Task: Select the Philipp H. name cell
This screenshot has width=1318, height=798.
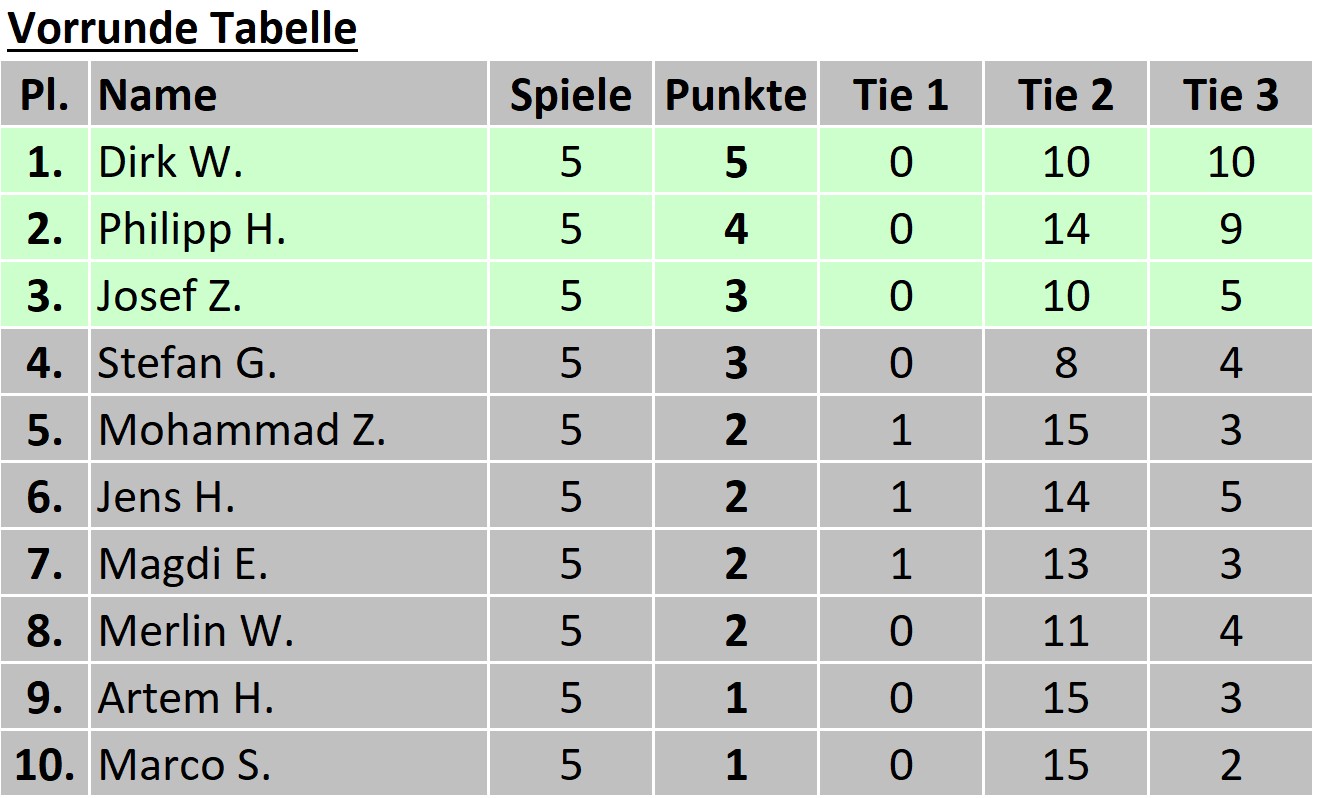Action: pyautogui.click(x=192, y=229)
